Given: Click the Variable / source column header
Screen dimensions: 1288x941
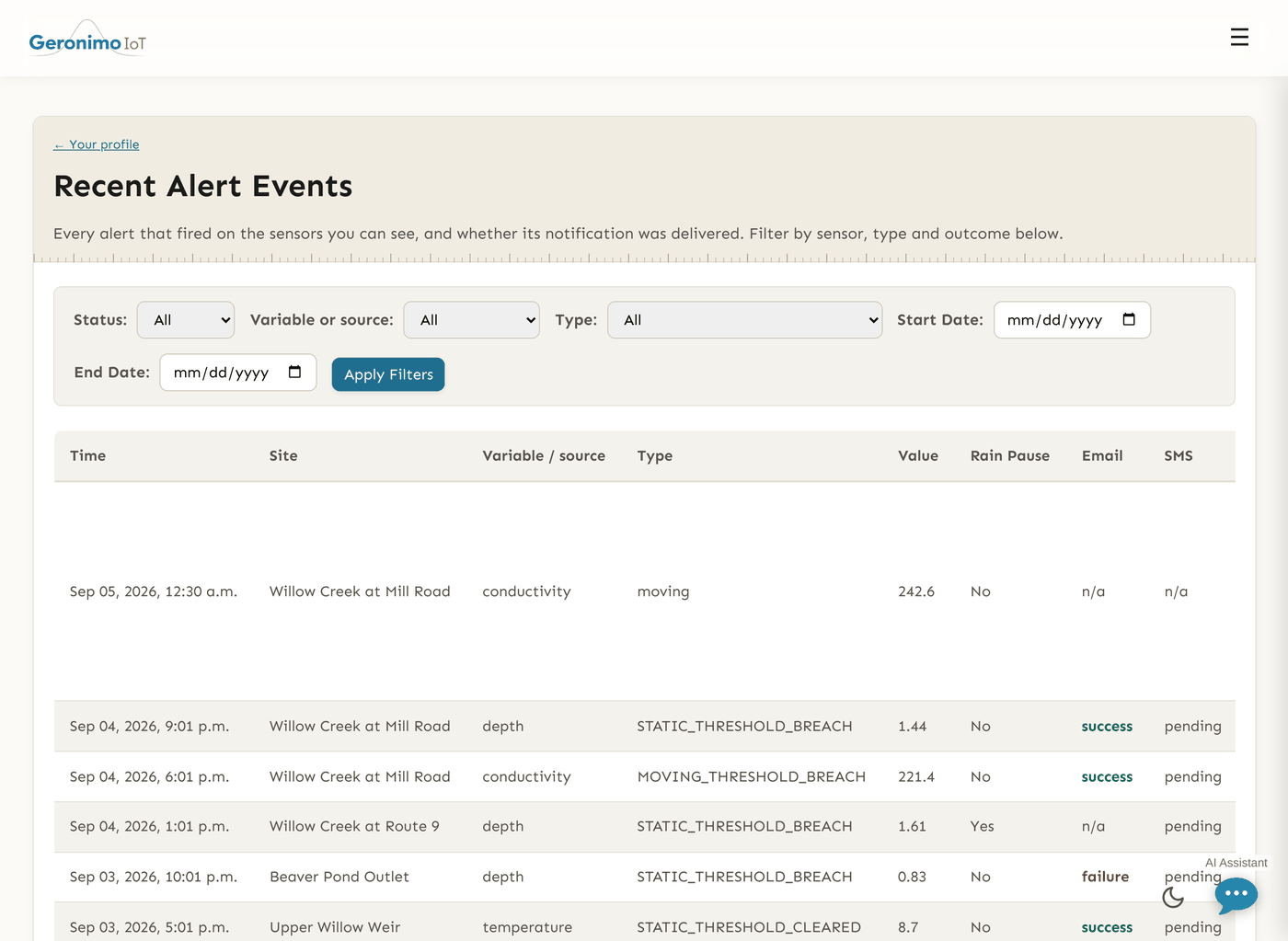Looking at the screenshot, I should point(544,455).
